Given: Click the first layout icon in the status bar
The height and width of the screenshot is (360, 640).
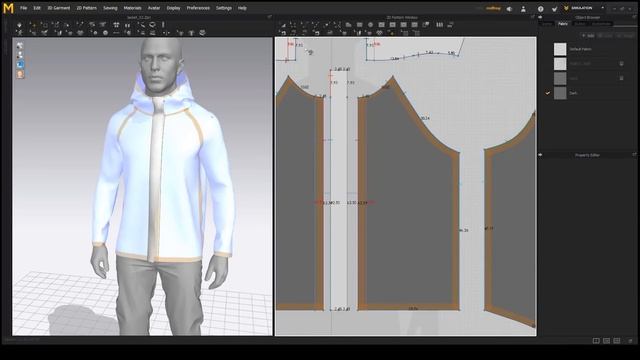Looking at the screenshot, I should [596, 340].
